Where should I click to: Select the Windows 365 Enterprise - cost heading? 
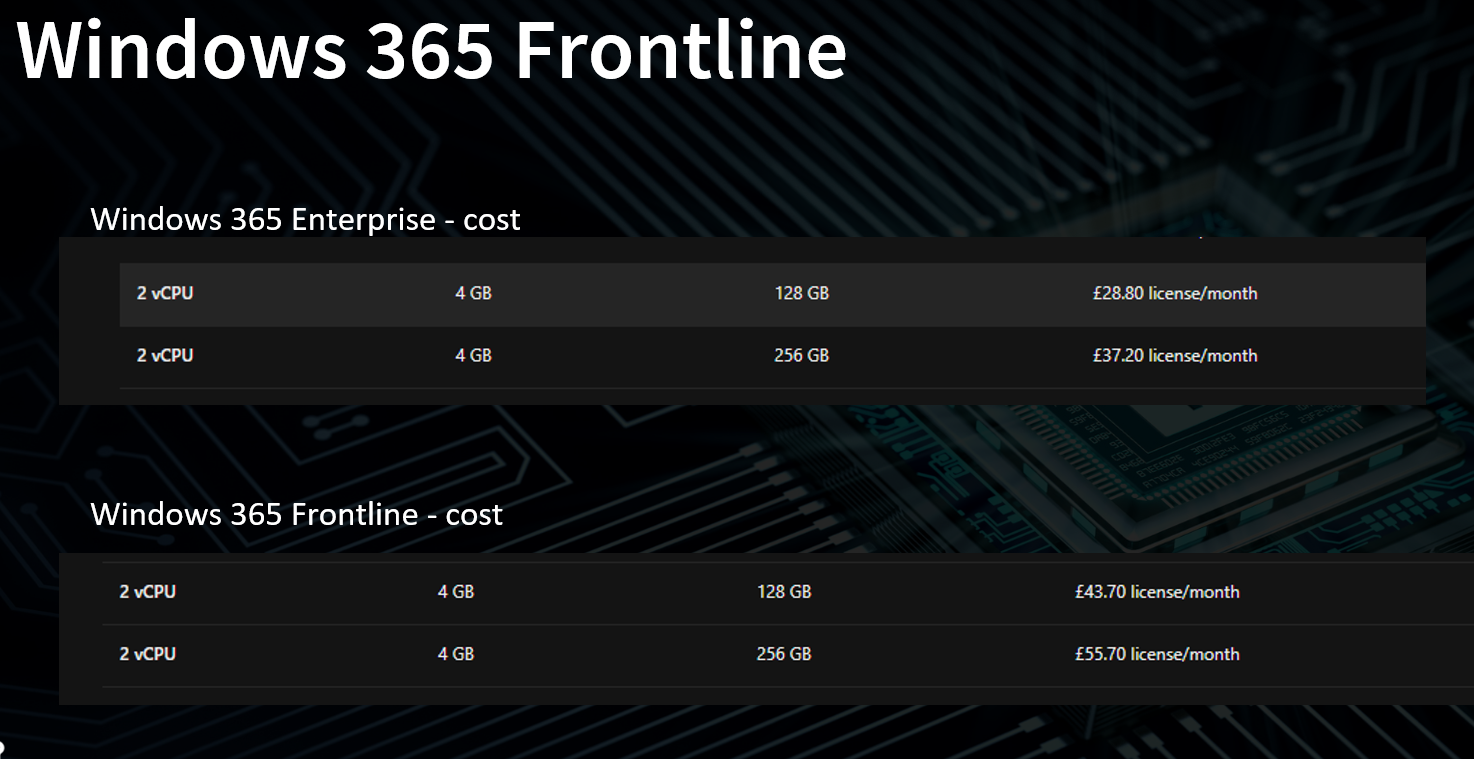pyautogui.click(x=305, y=219)
